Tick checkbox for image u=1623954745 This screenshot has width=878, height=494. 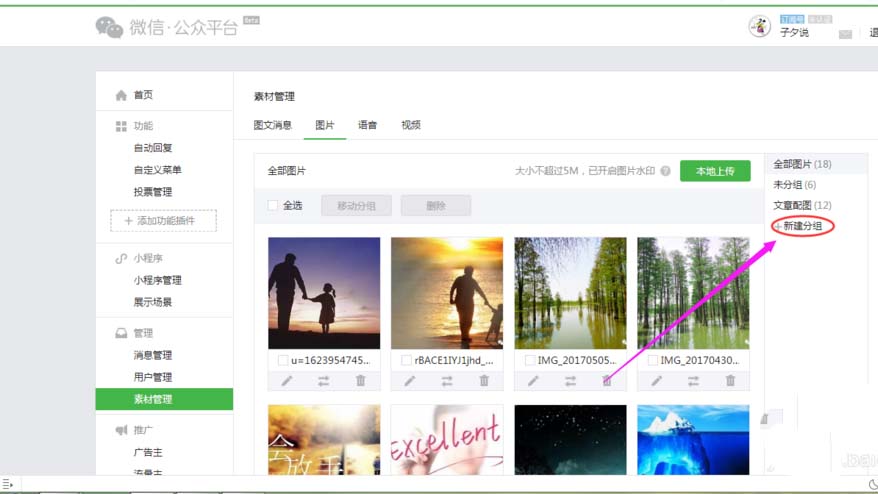pos(283,360)
